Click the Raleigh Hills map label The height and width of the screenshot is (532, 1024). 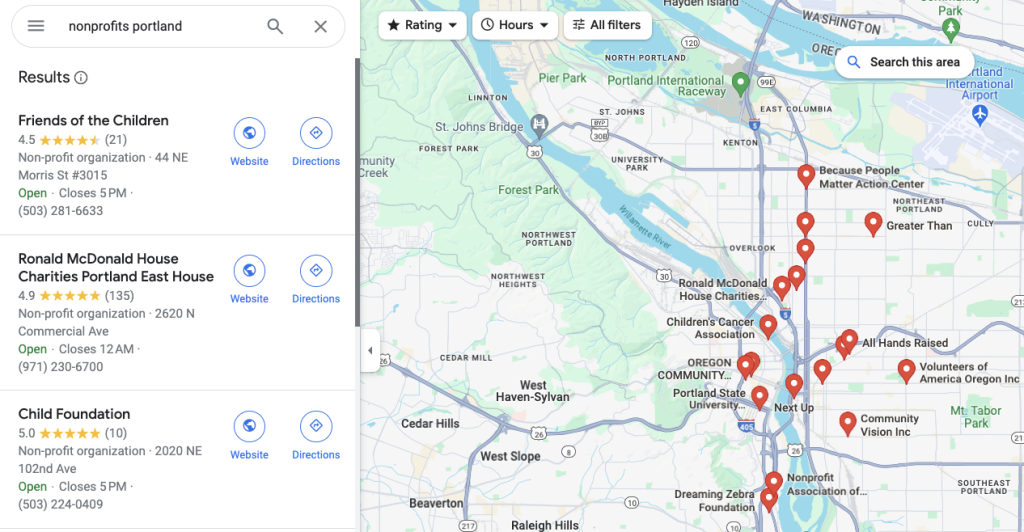click(545, 525)
